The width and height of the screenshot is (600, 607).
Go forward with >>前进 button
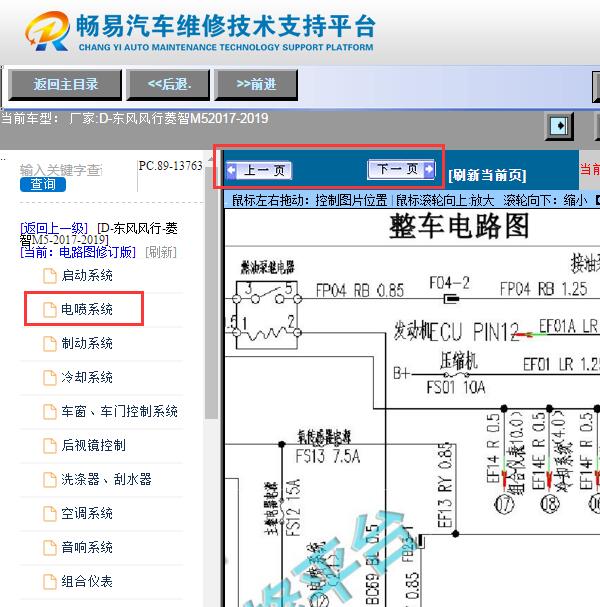(256, 84)
